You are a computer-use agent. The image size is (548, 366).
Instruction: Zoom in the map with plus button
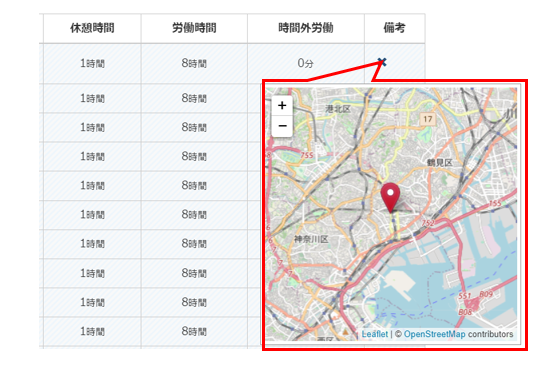282,106
